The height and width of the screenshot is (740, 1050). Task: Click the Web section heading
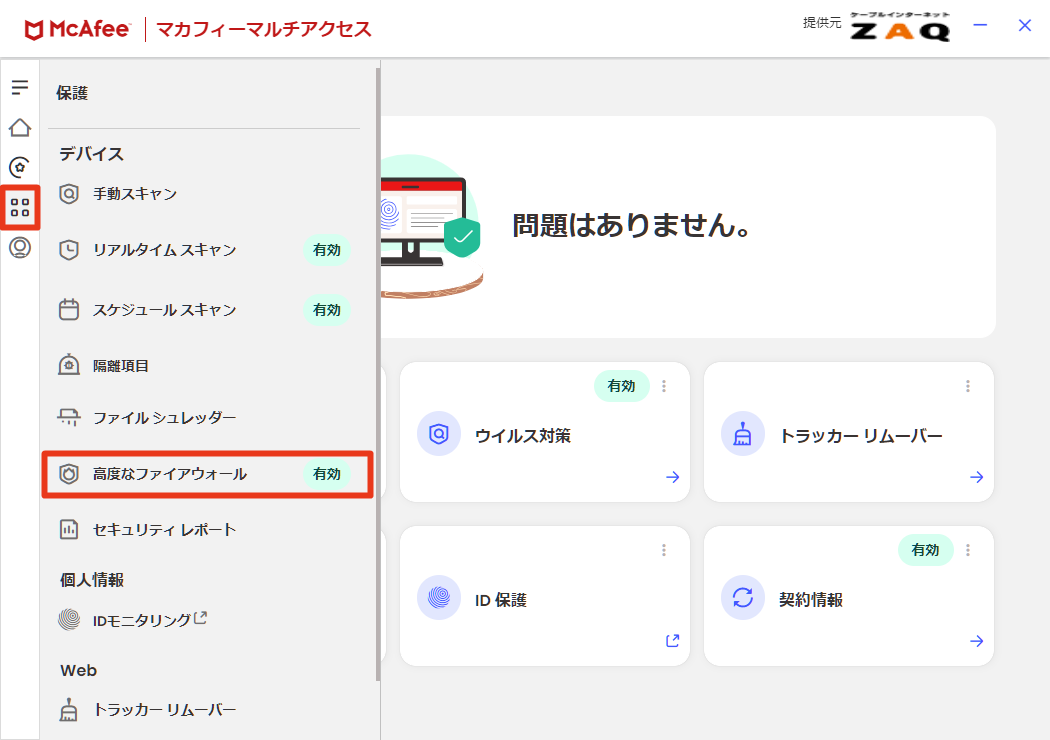tap(78, 670)
